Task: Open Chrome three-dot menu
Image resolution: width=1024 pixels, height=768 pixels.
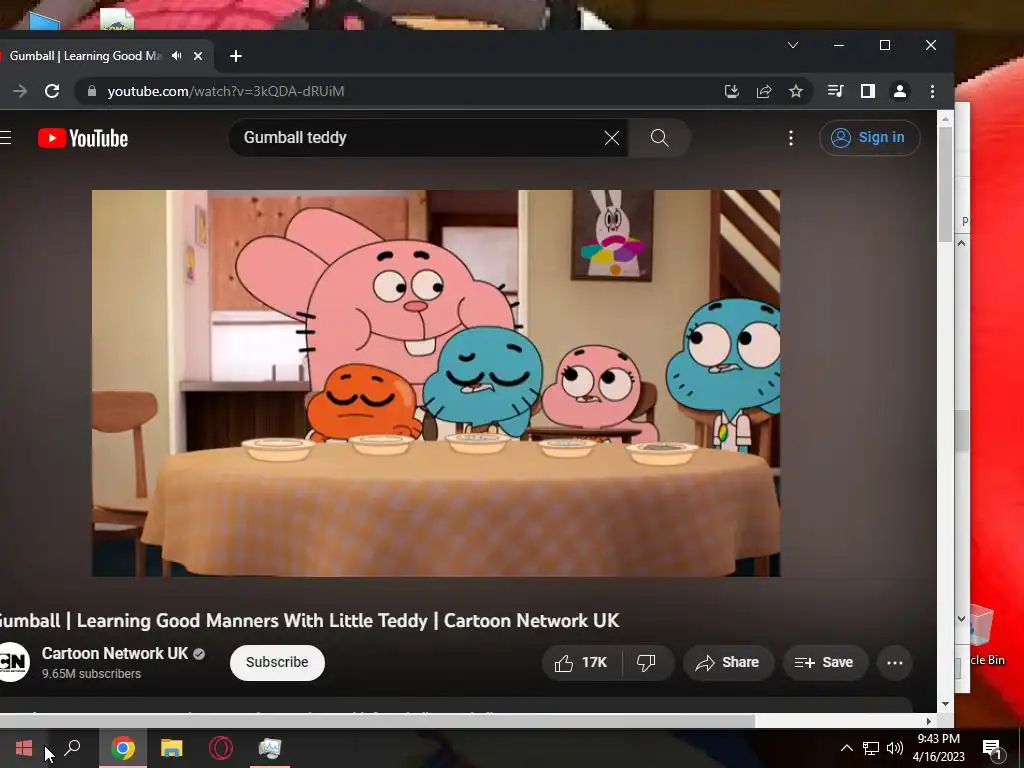Action: tap(932, 91)
